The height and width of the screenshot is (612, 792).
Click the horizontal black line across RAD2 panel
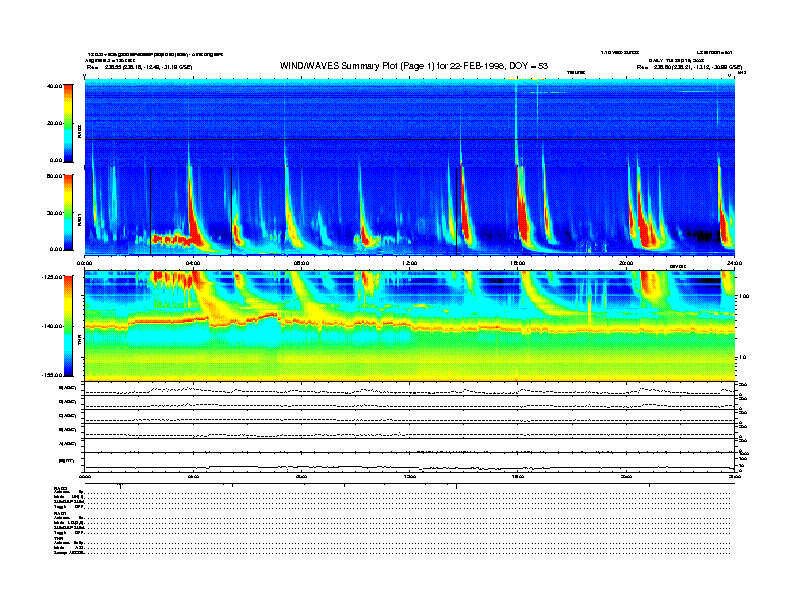(410, 139)
